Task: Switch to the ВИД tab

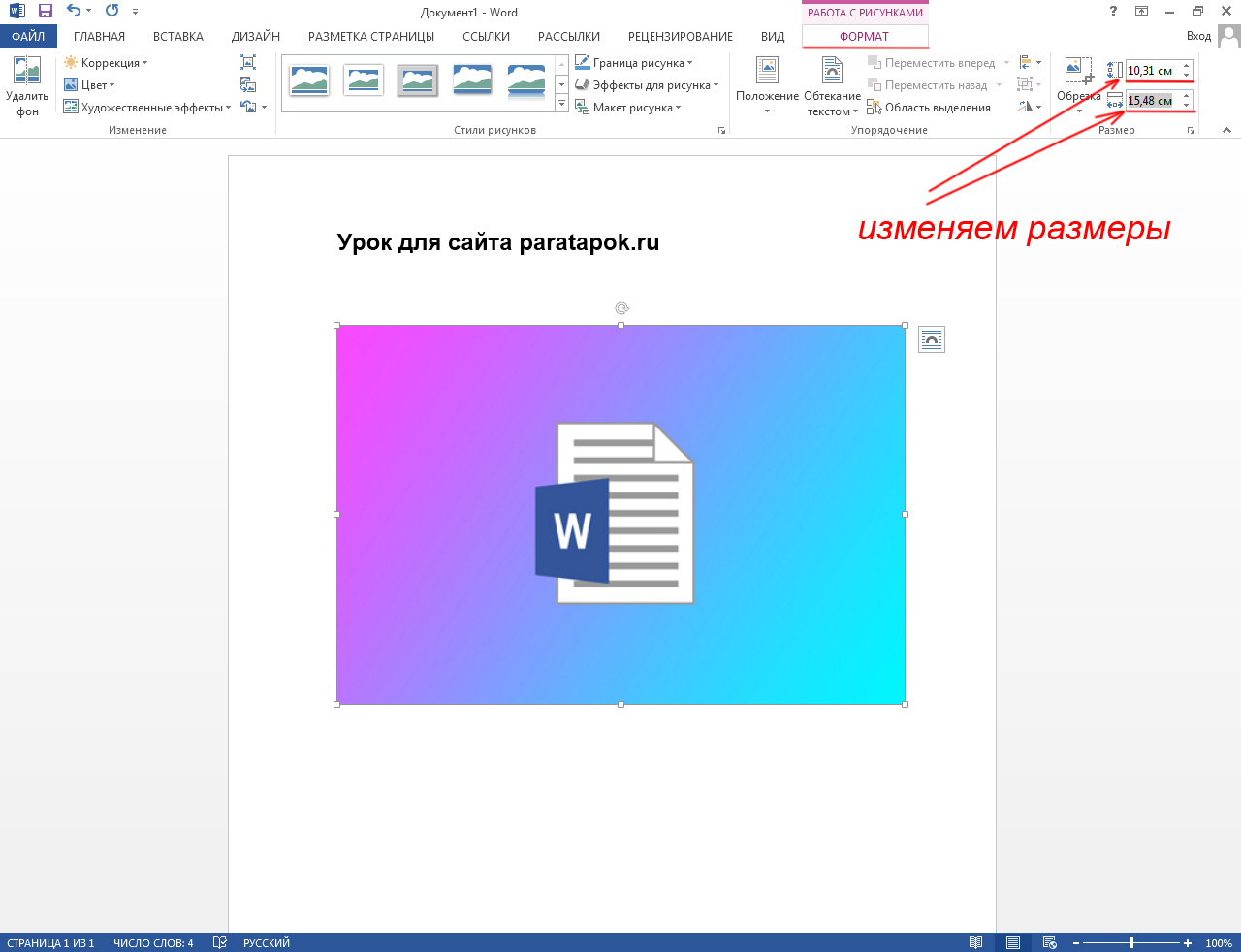Action: point(773,37)
